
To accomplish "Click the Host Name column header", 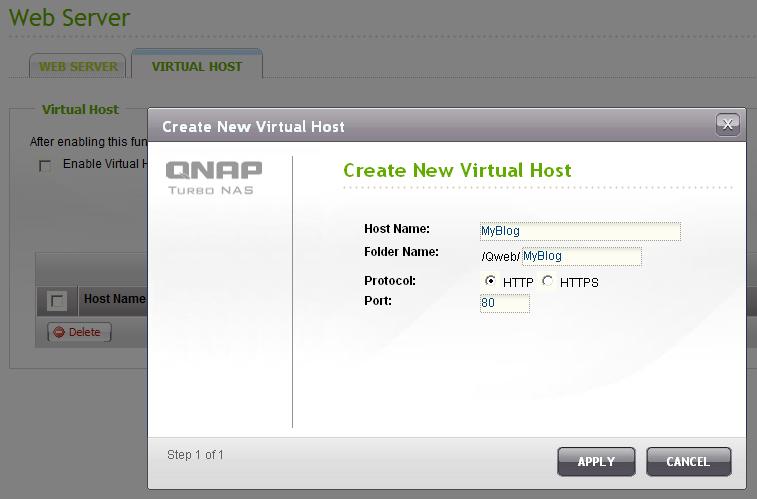I will (114, 299).
